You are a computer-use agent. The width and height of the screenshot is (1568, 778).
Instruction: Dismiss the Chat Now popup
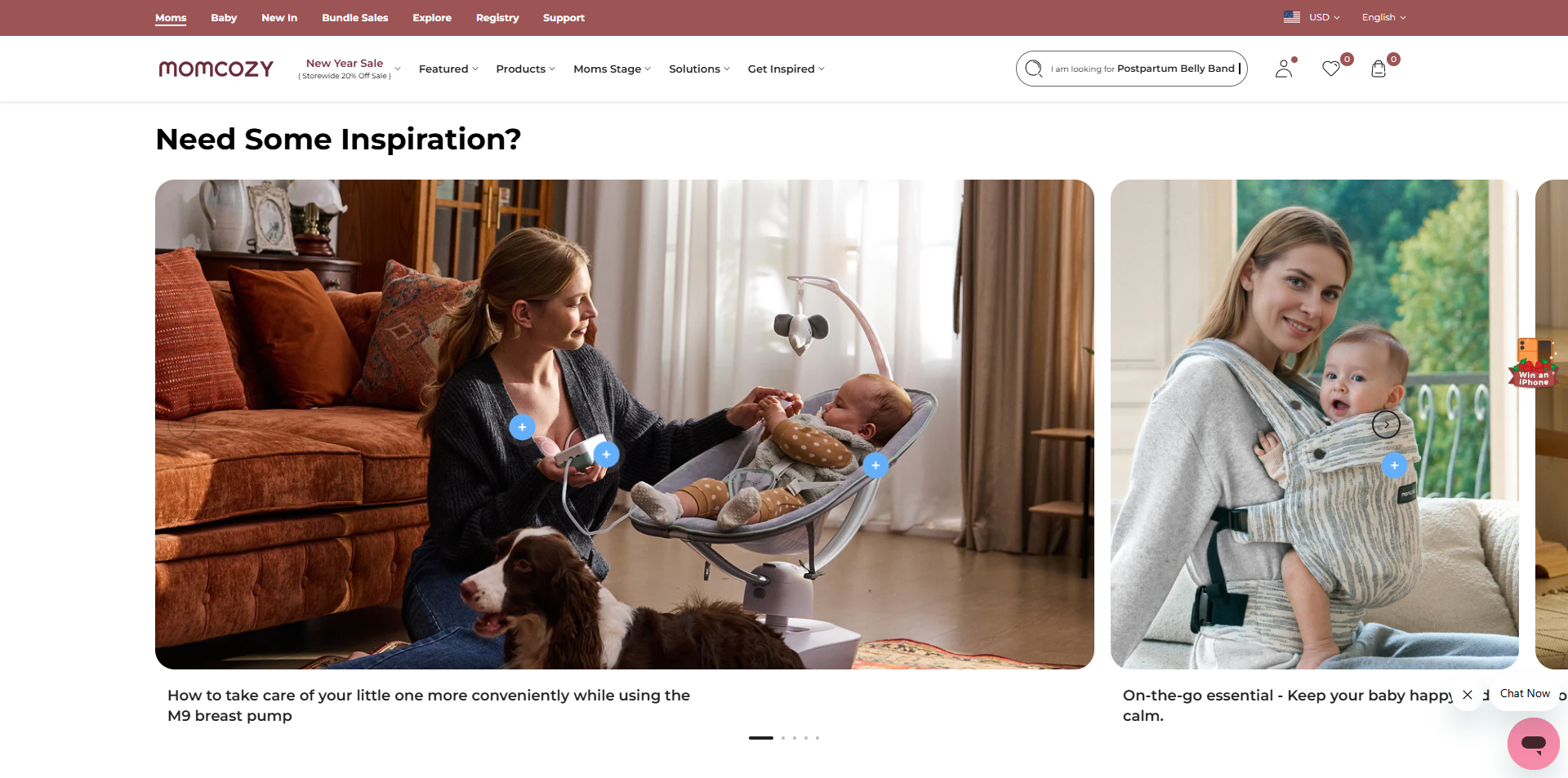click(x=1467, y=695)
